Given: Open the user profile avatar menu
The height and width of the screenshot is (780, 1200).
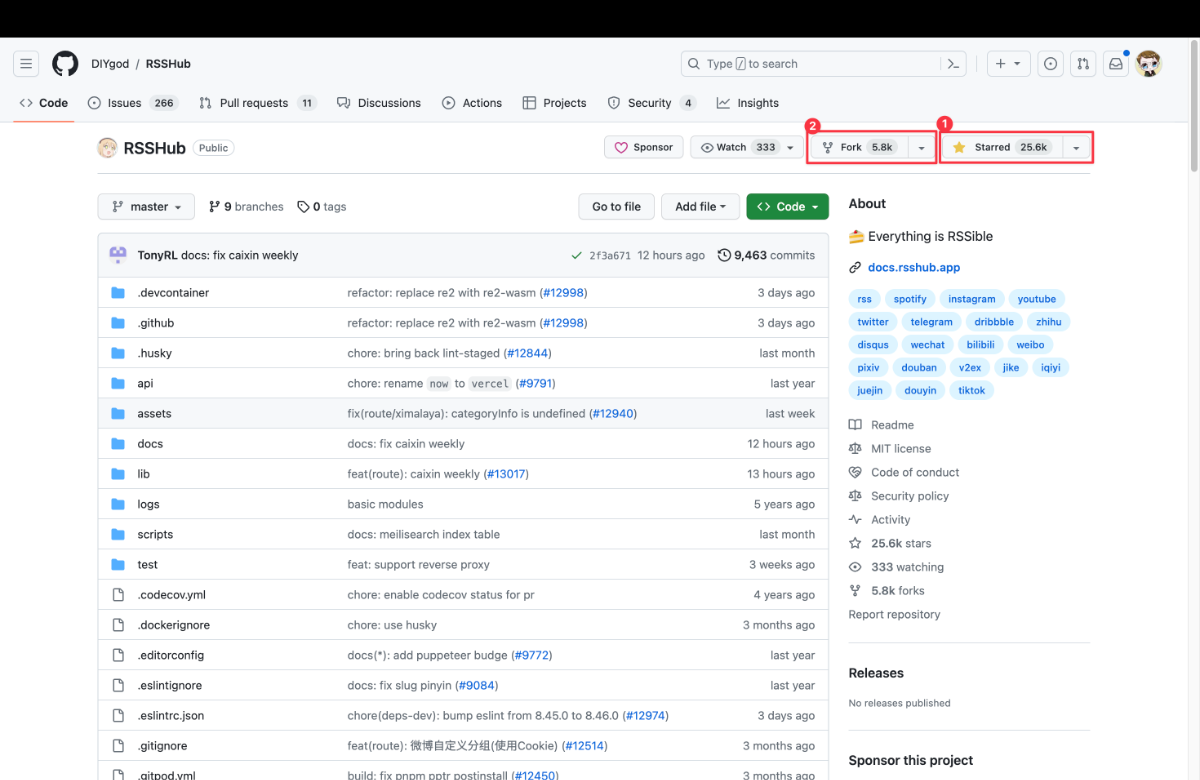Looking at the screenshot, I should (1149, 64).
